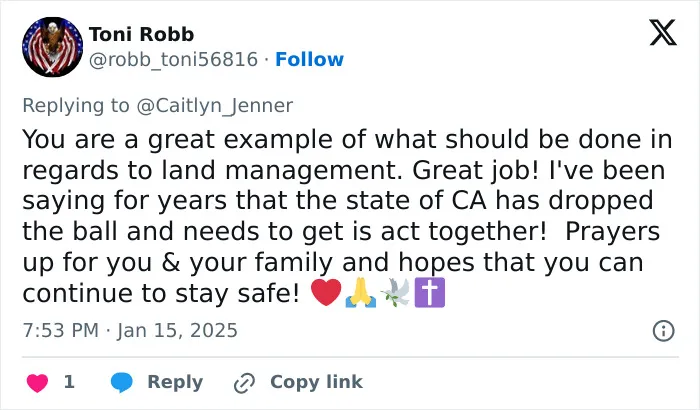Screen dimensions: 700x410
Task: Click the Copy link text
Action: click(x=316, y=382)
